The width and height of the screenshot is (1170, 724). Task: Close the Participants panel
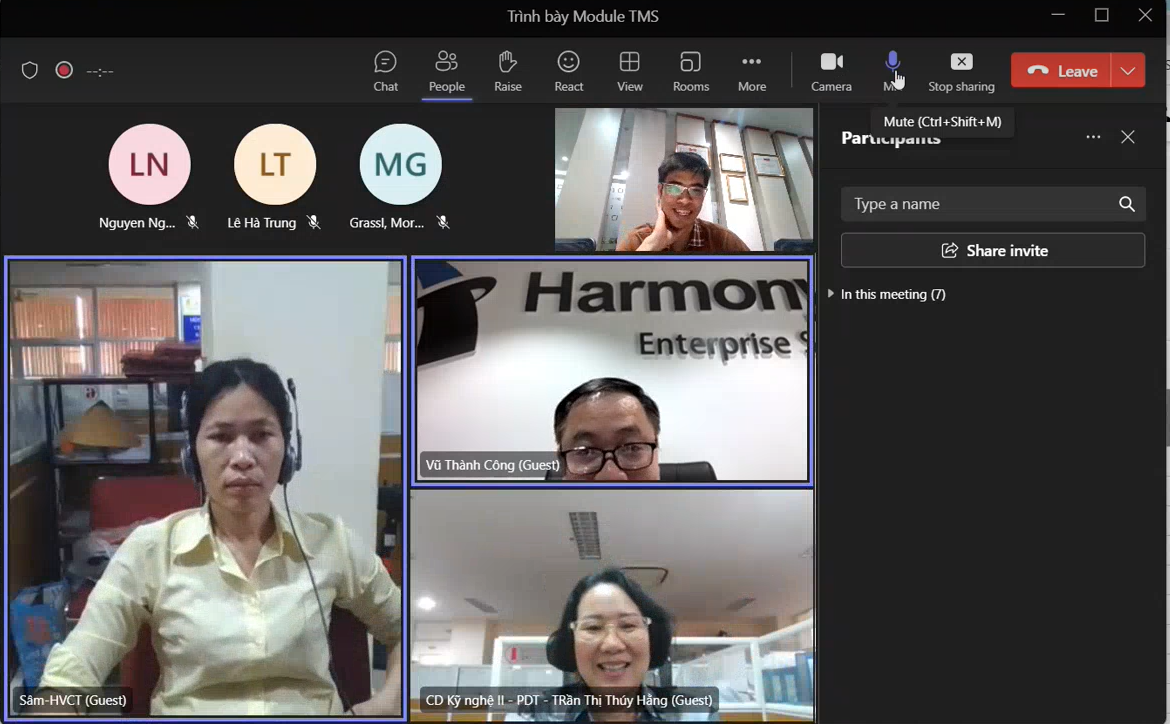coord(1128,138)
